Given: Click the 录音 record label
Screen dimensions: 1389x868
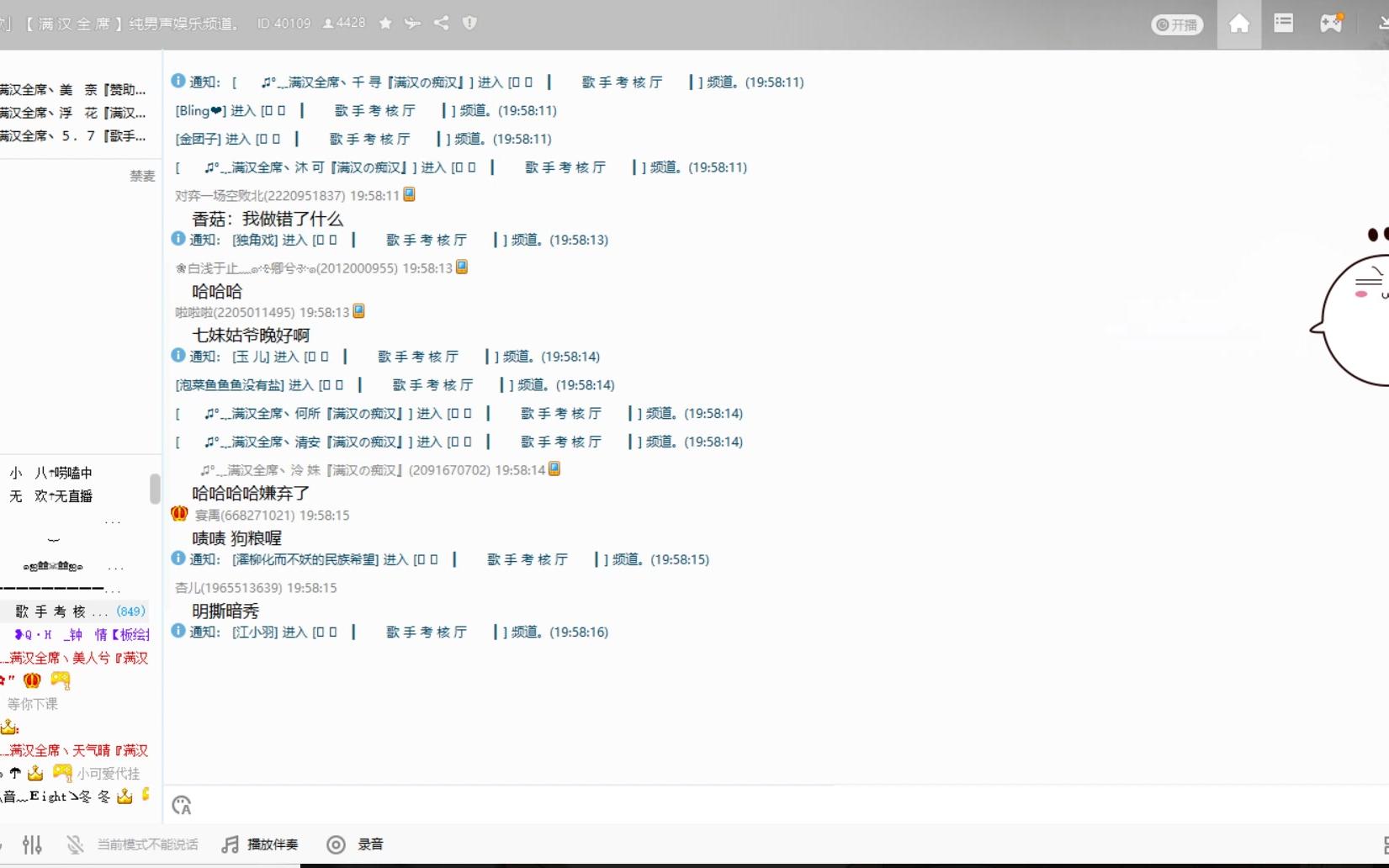Looking at the screenshot, I should point(371,844).
